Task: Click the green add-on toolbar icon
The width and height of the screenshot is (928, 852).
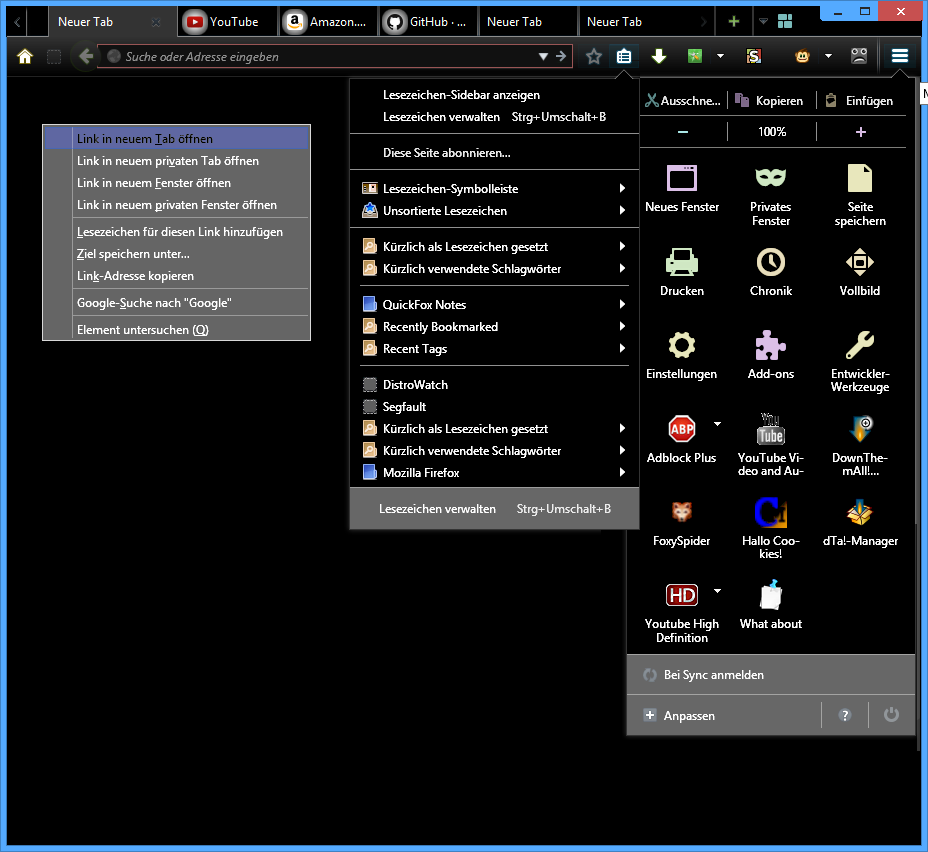Action: [x=695, y=56]
